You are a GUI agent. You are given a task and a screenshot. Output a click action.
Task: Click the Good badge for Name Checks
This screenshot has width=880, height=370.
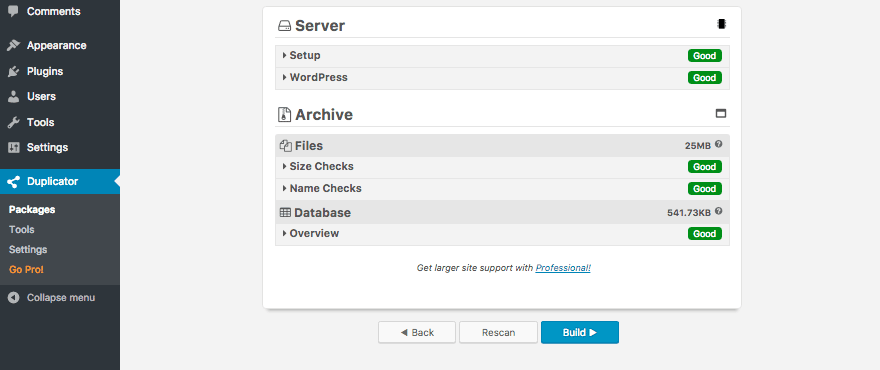pyautogui.click(x=705, y=189)
